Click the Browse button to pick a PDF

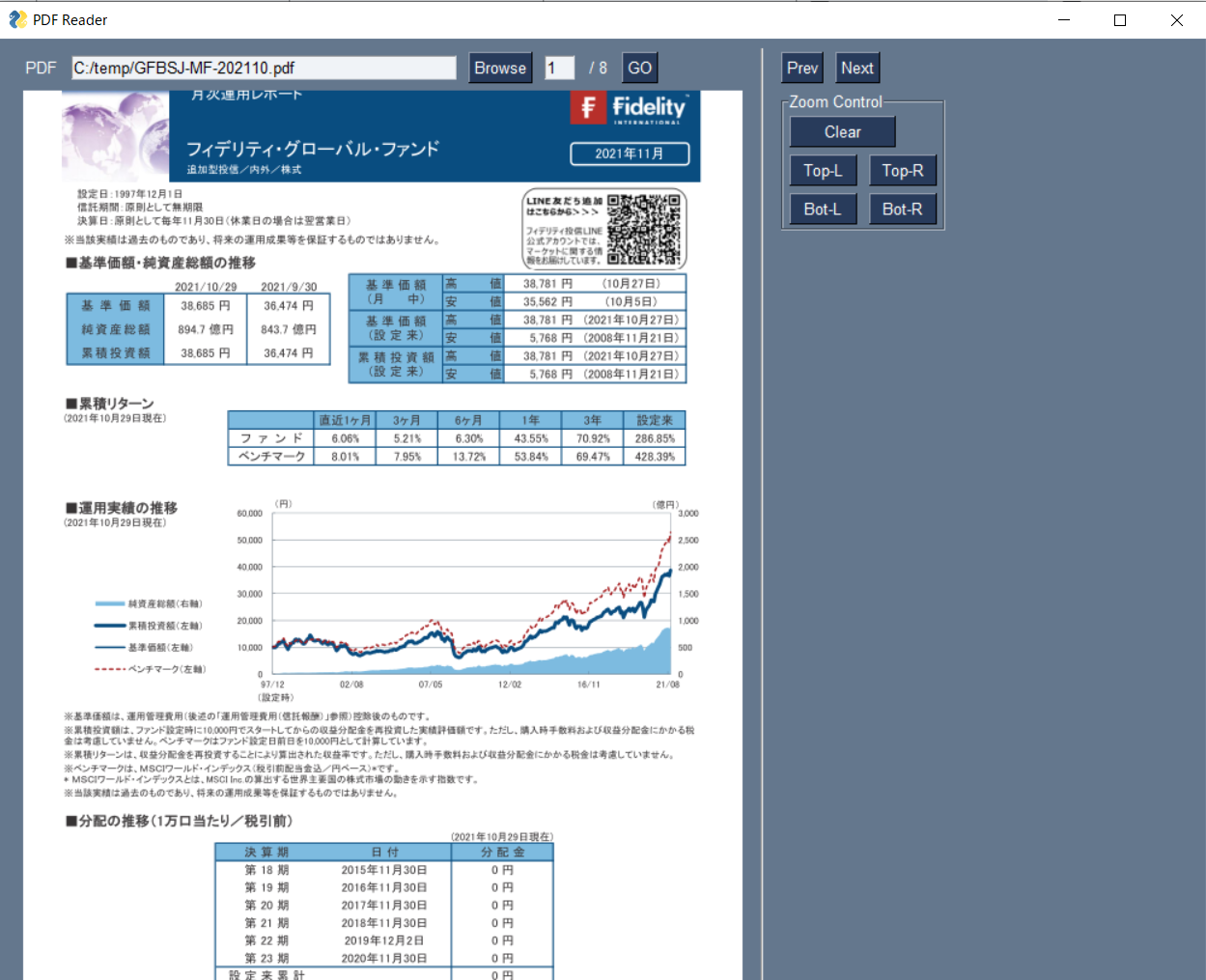point(500,68)
